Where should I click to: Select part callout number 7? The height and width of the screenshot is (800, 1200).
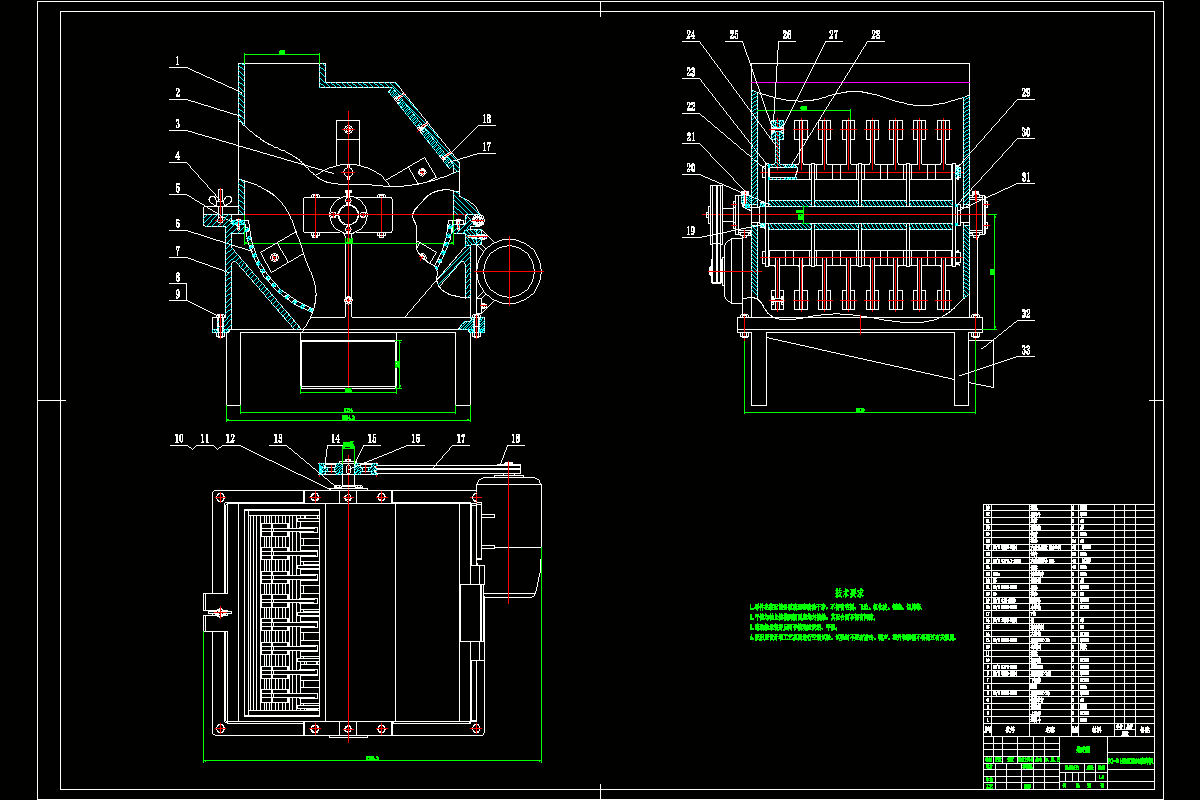pos(177,250)
